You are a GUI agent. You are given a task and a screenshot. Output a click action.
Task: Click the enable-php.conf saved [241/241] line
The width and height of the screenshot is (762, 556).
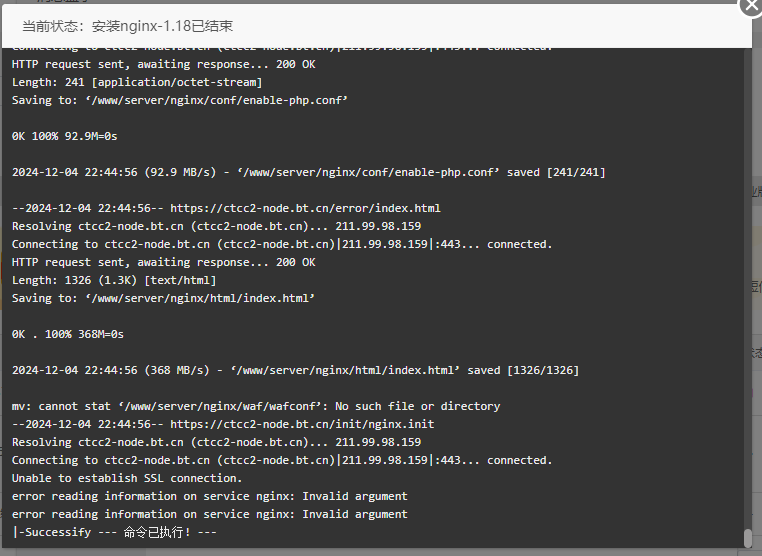(309, 173)
